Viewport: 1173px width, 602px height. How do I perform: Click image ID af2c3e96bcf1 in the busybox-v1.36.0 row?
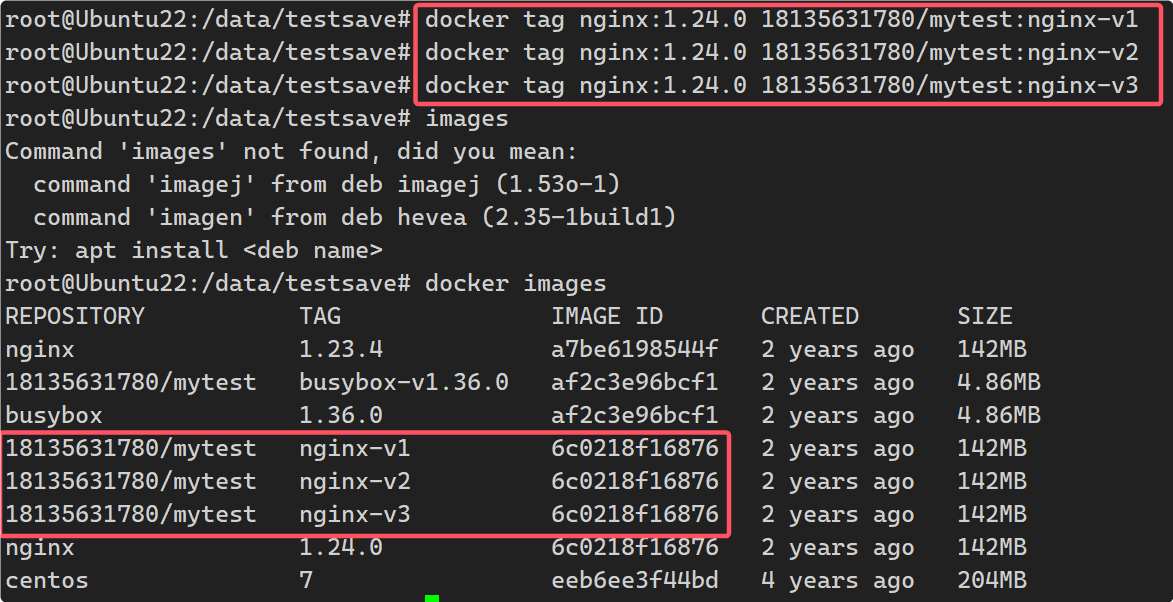tap(634, 382)
